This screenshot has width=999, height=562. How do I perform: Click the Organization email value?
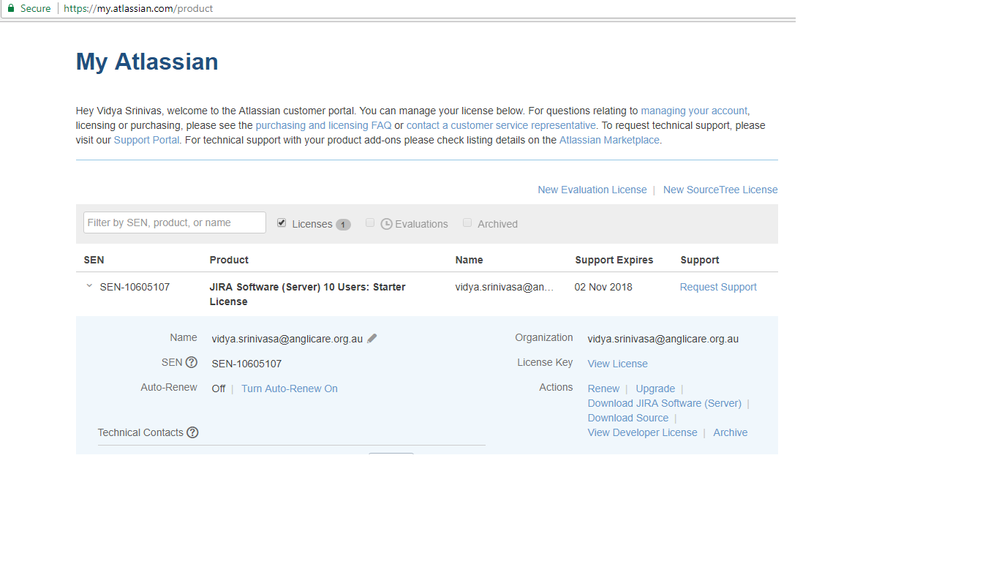click(x=663, y=338)
